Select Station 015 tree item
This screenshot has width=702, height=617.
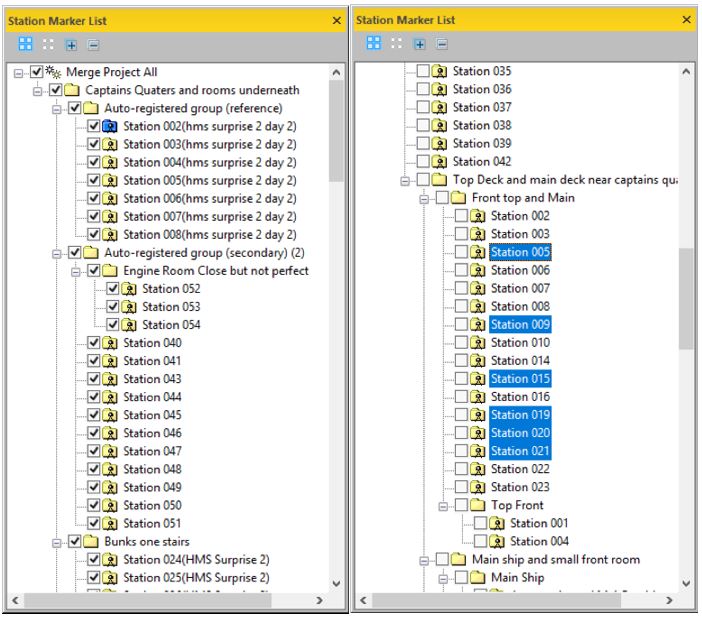coord(520,379)
